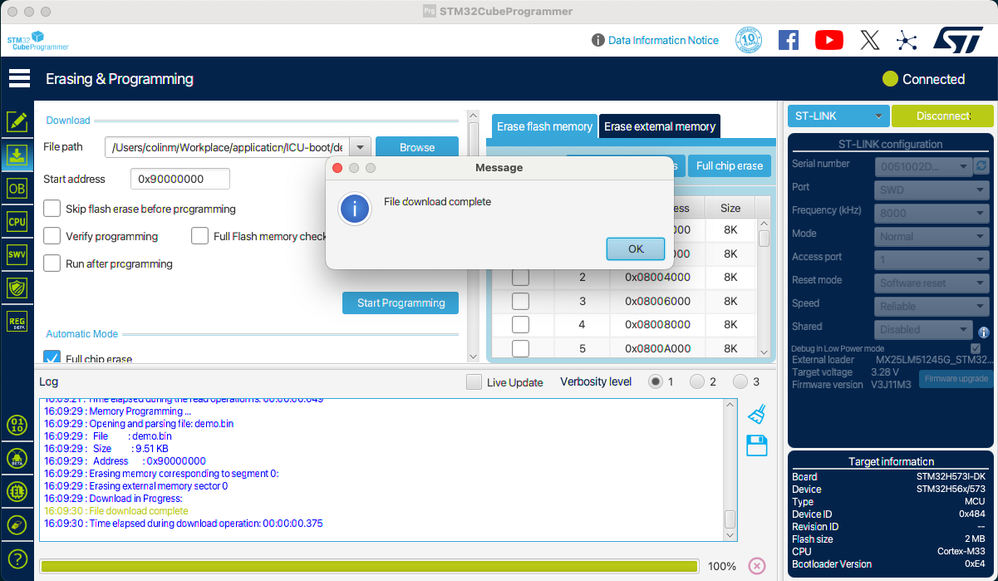998x581 pixels.
Task: Open the Memory & file editing panel
Action: (17, 121)
